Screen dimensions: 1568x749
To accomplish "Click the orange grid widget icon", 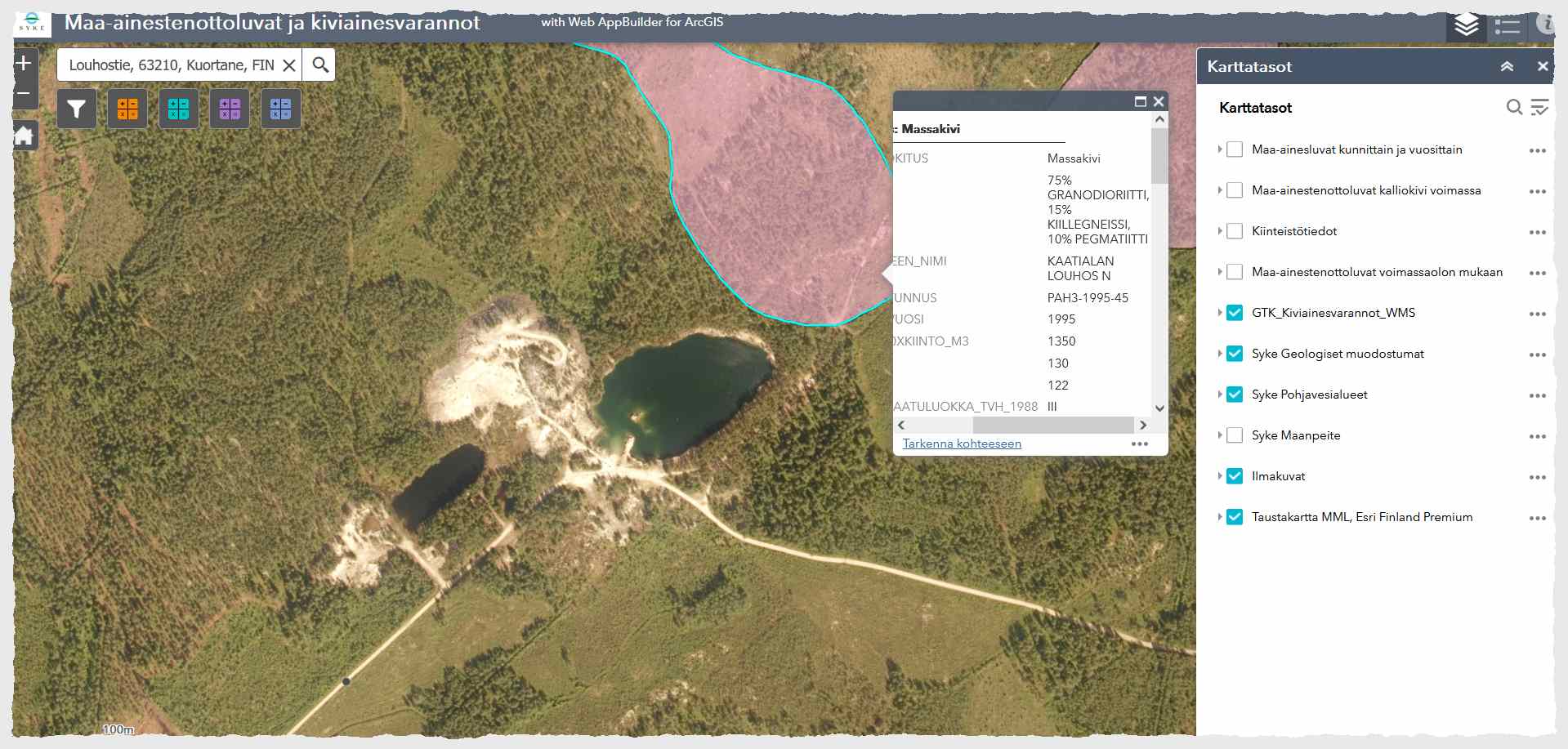I will pos(127,109).
